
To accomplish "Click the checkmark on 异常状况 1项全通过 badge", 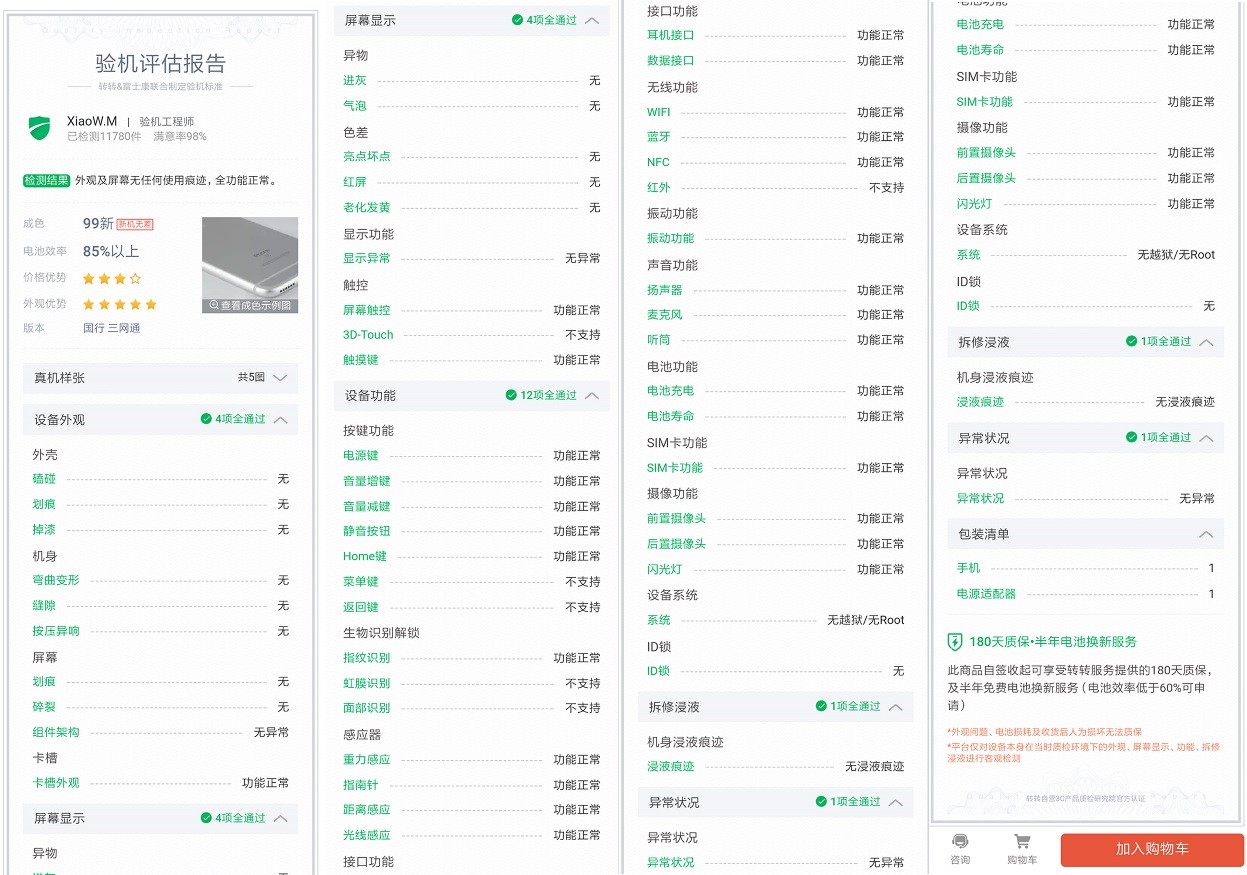I will pyautogui.click(x=1133, y=438).
